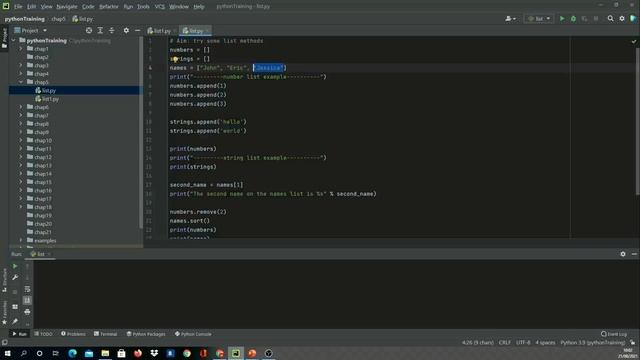Expand the chap6 folder
640x360 pixels.
(x=21, y=107)
